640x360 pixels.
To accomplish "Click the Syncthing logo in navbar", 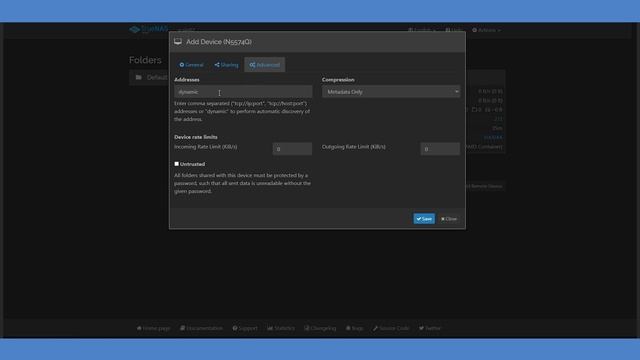I will click(149, 29).
